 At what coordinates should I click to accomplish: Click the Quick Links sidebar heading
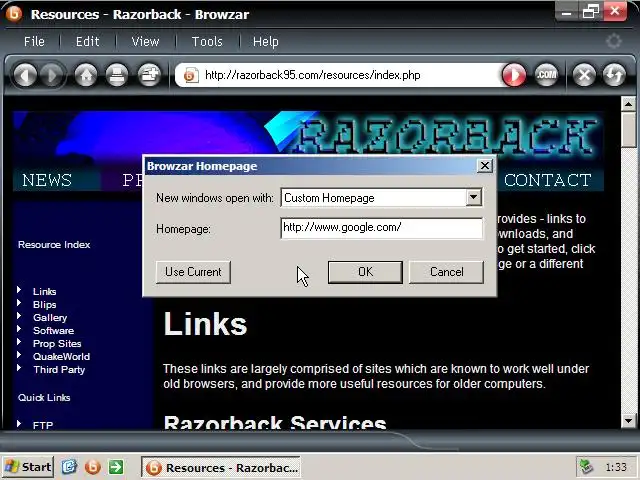point(44,398)
